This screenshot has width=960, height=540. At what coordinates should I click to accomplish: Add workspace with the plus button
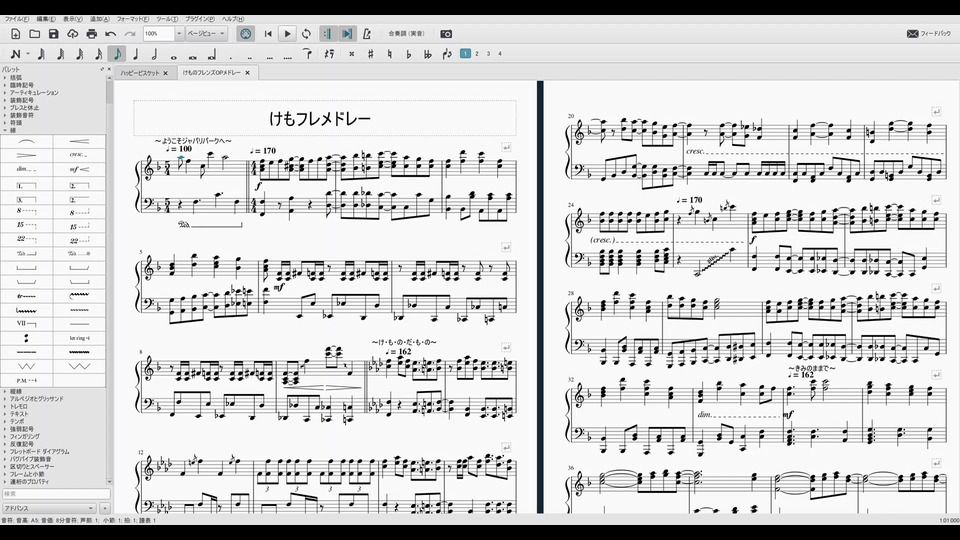coord(105,508)
